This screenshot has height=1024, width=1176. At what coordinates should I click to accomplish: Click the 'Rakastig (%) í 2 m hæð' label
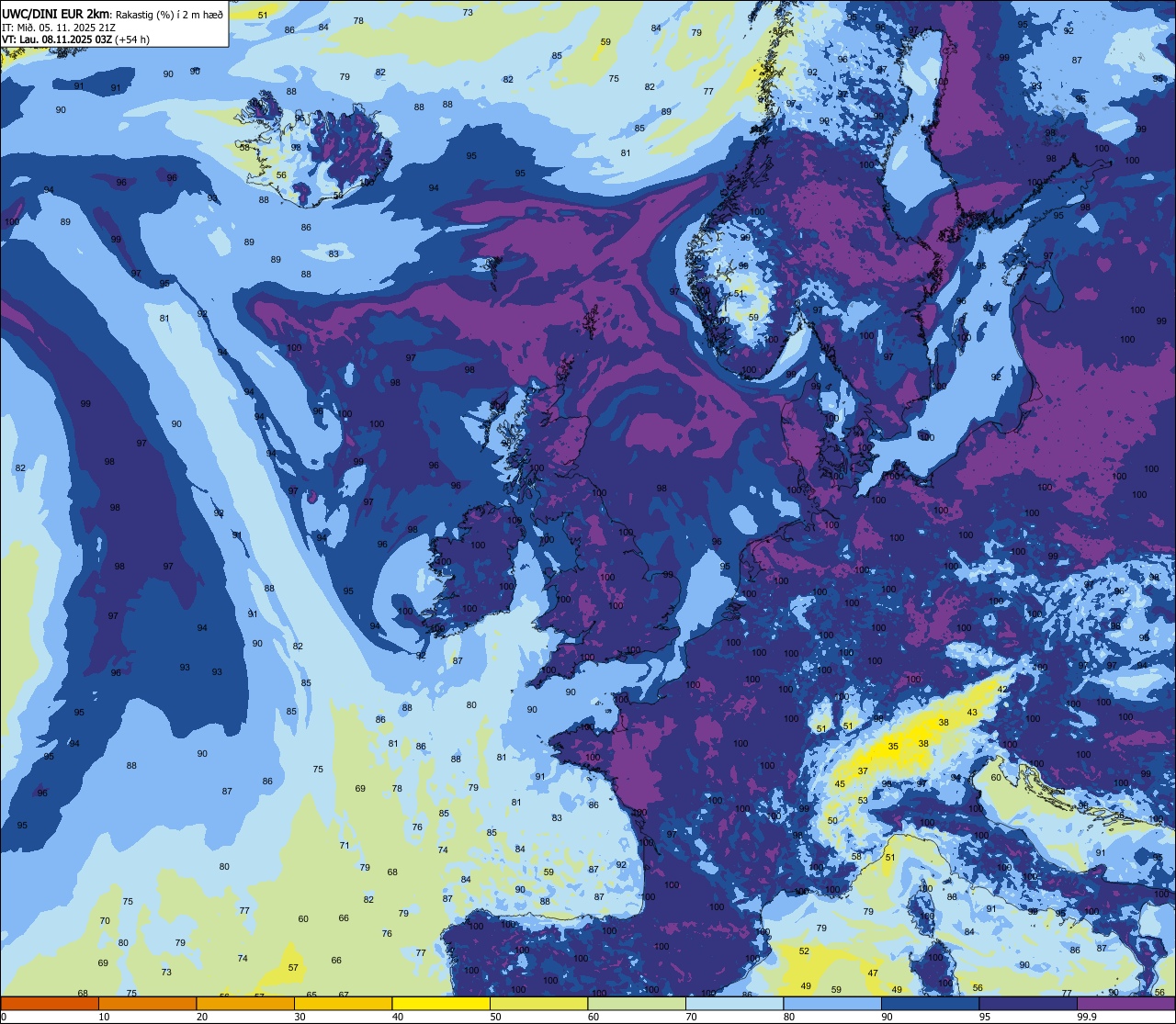point(168,14)
